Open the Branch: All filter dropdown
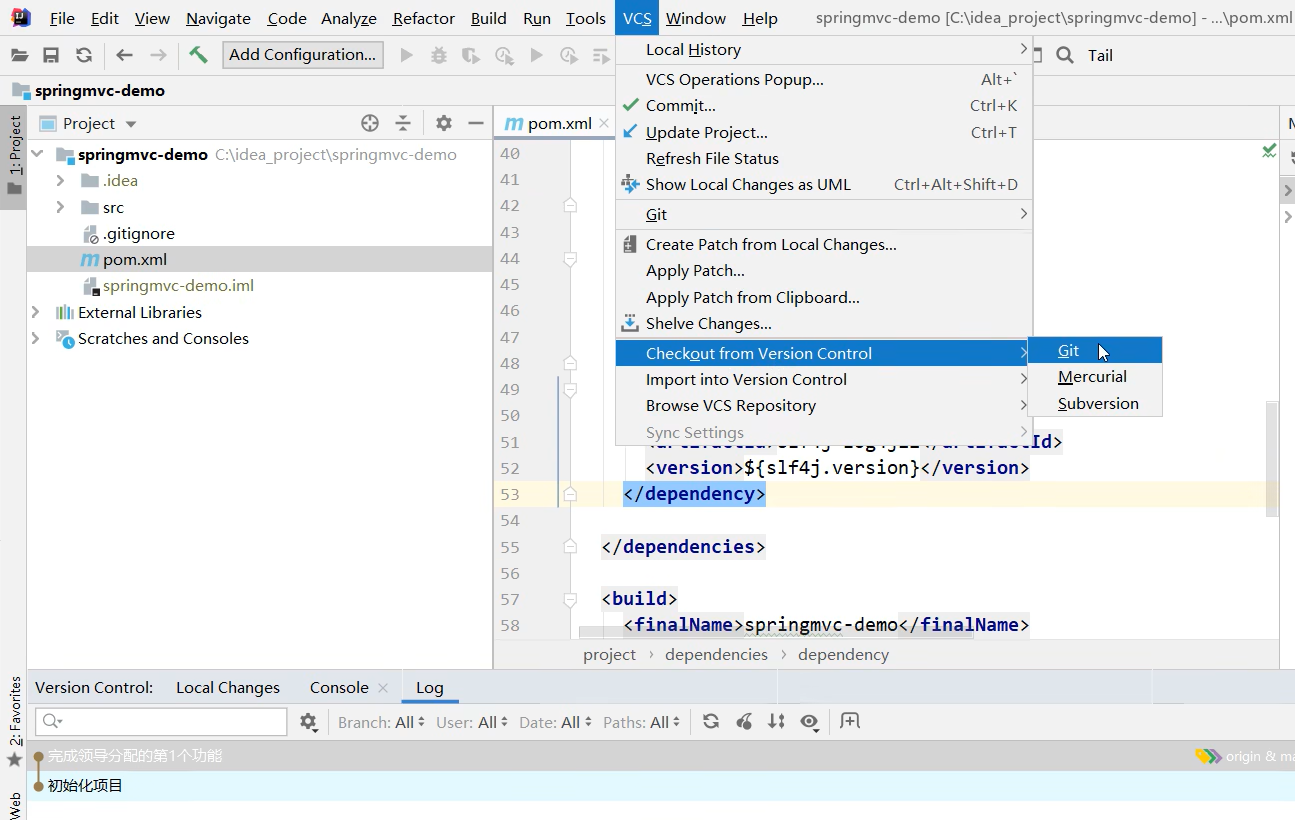This screenshot has height=820, width=1295. point(381,722)
